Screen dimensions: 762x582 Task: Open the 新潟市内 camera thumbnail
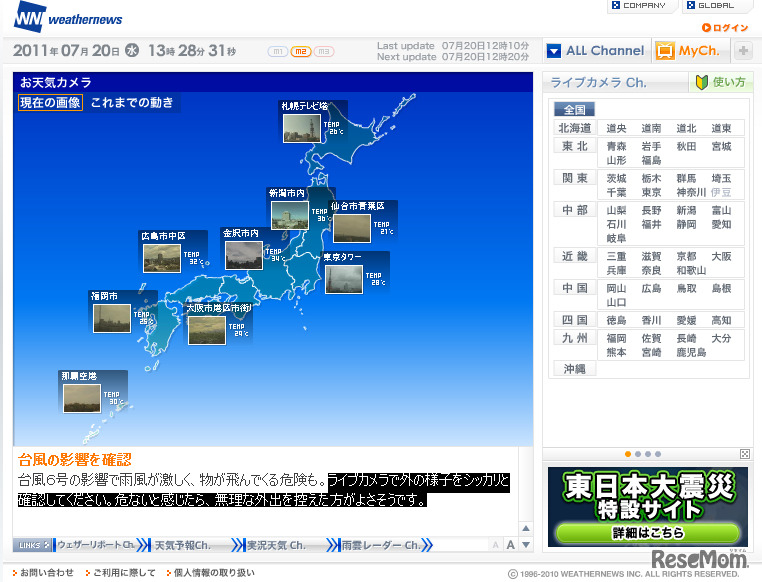point(290,215)
